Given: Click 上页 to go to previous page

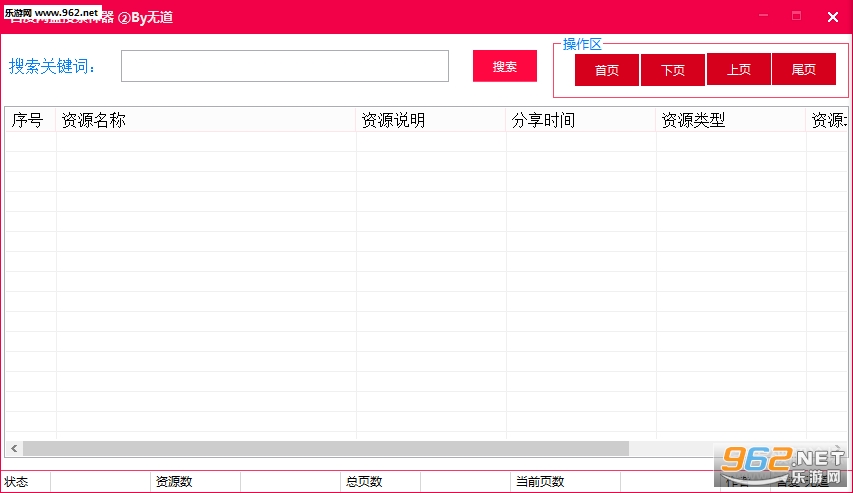Looking at the screenshot, I should (x=739, y=70).
